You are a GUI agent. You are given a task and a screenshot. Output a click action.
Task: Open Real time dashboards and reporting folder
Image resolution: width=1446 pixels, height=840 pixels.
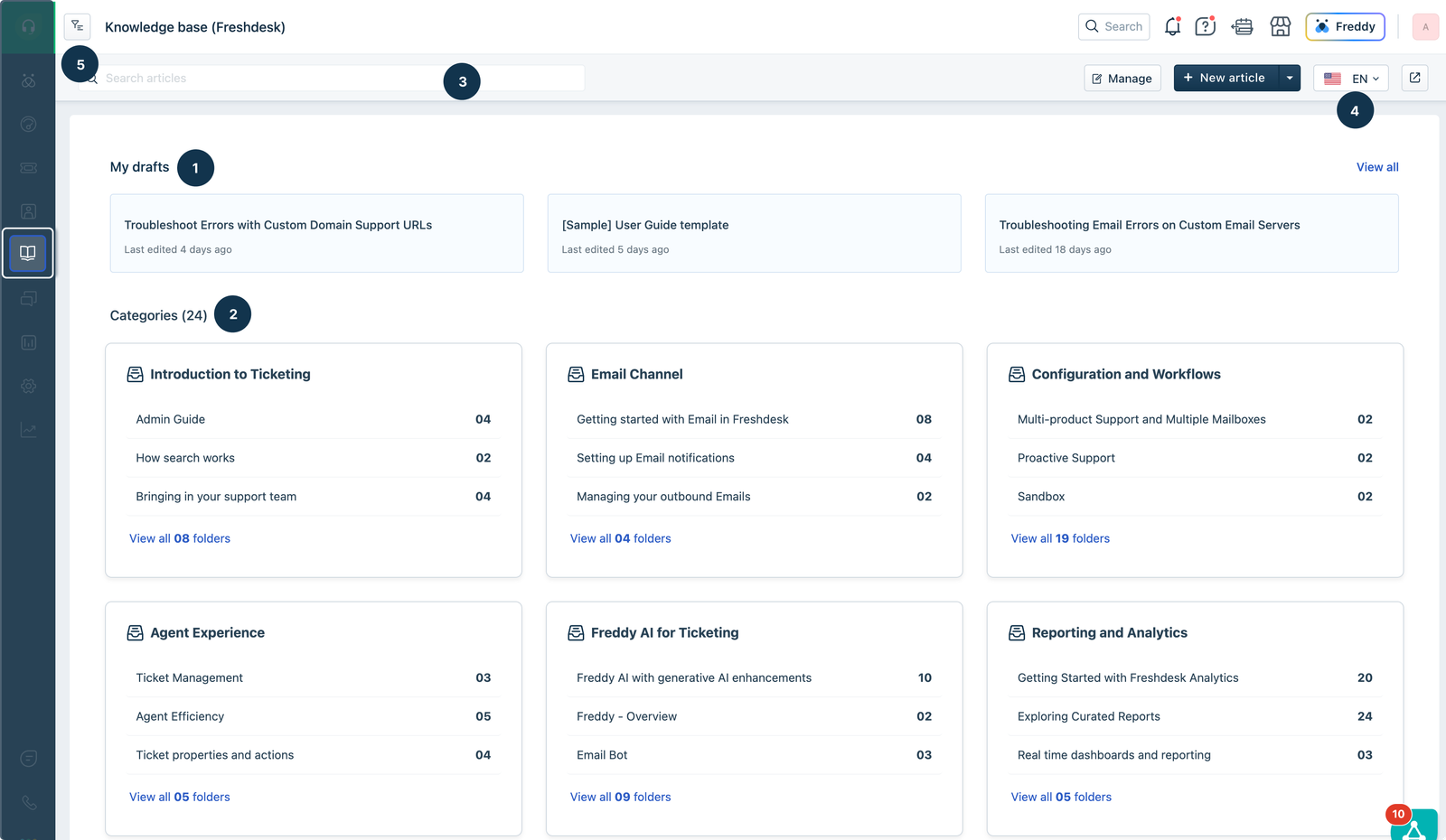[x=1195, y=755]
